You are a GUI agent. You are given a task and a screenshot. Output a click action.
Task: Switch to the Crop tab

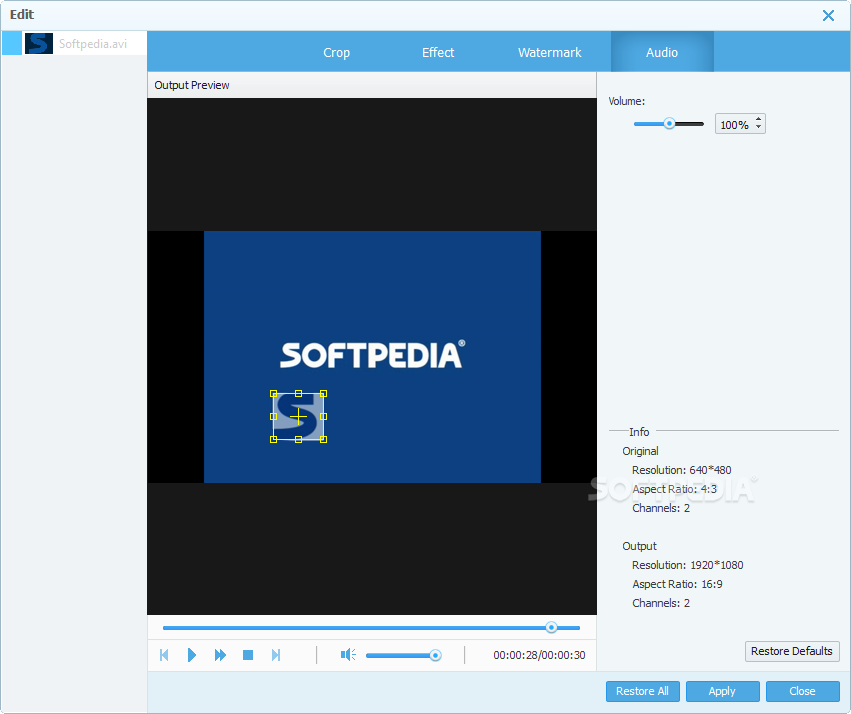coord(336,53)
